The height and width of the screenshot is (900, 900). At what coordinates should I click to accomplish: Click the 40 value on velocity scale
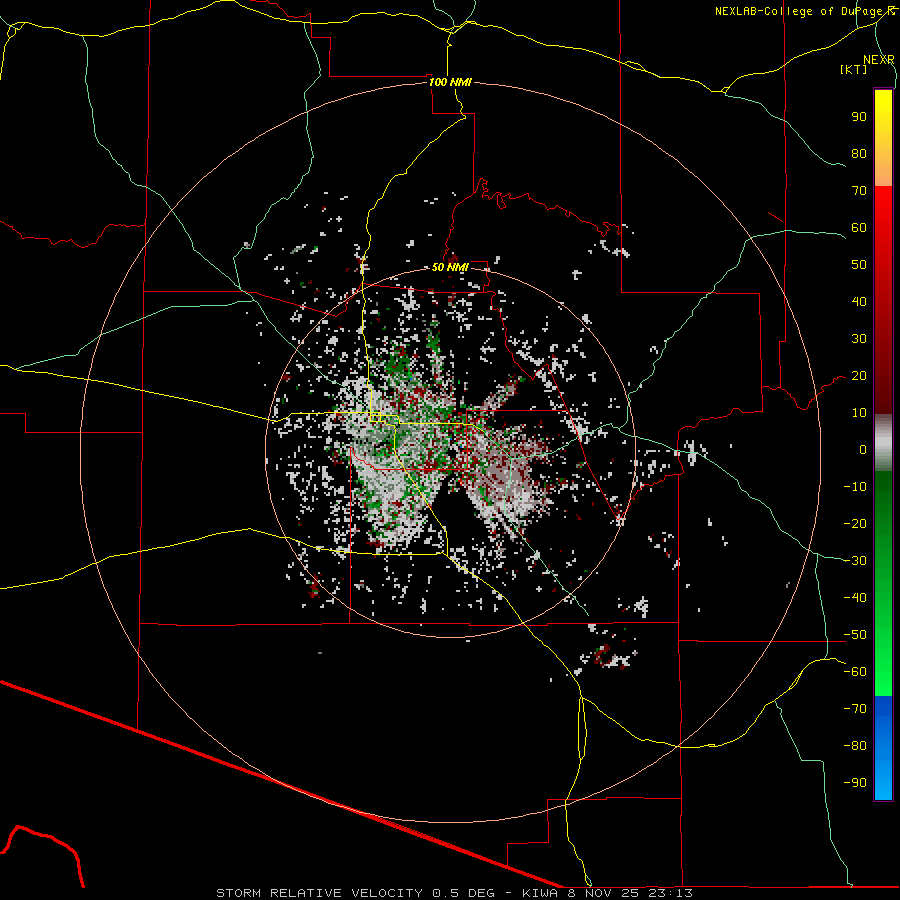tap(859, 301)
